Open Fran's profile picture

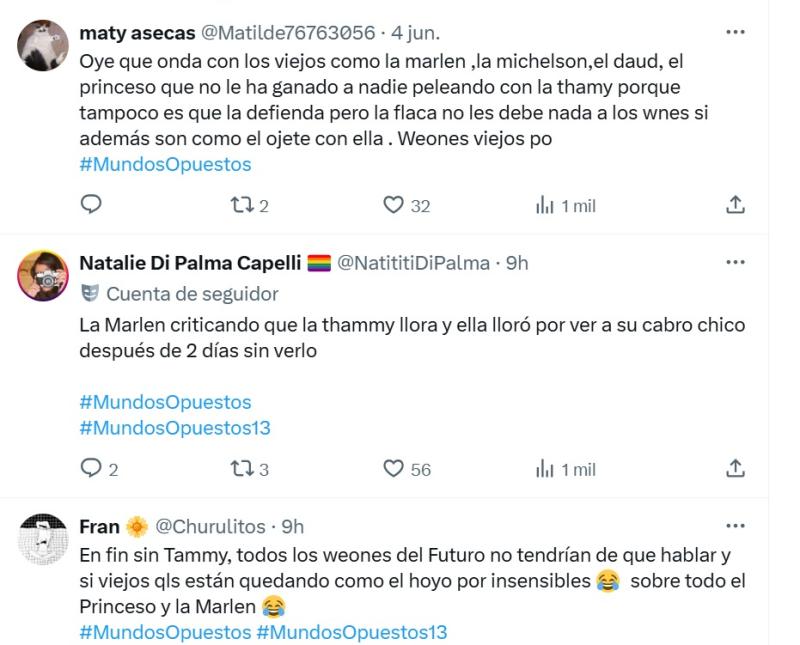coord(44,540)
